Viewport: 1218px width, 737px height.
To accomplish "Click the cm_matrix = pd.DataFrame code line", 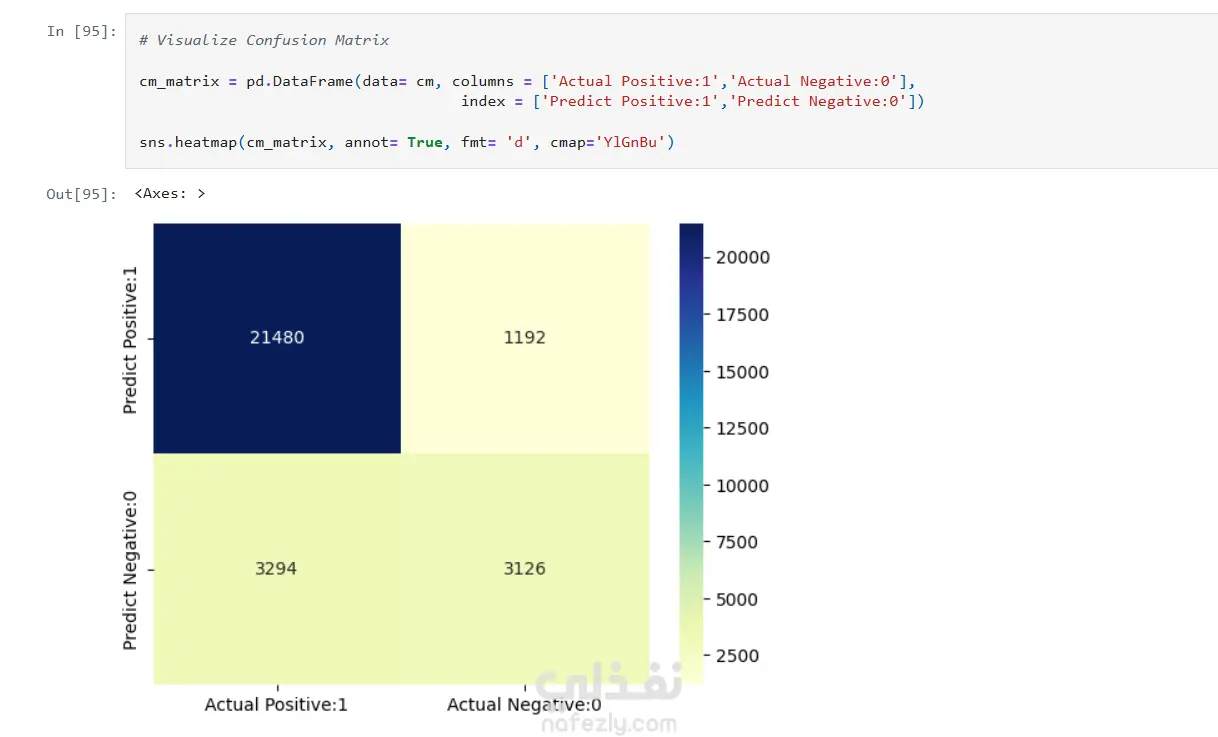I will 527,81.
